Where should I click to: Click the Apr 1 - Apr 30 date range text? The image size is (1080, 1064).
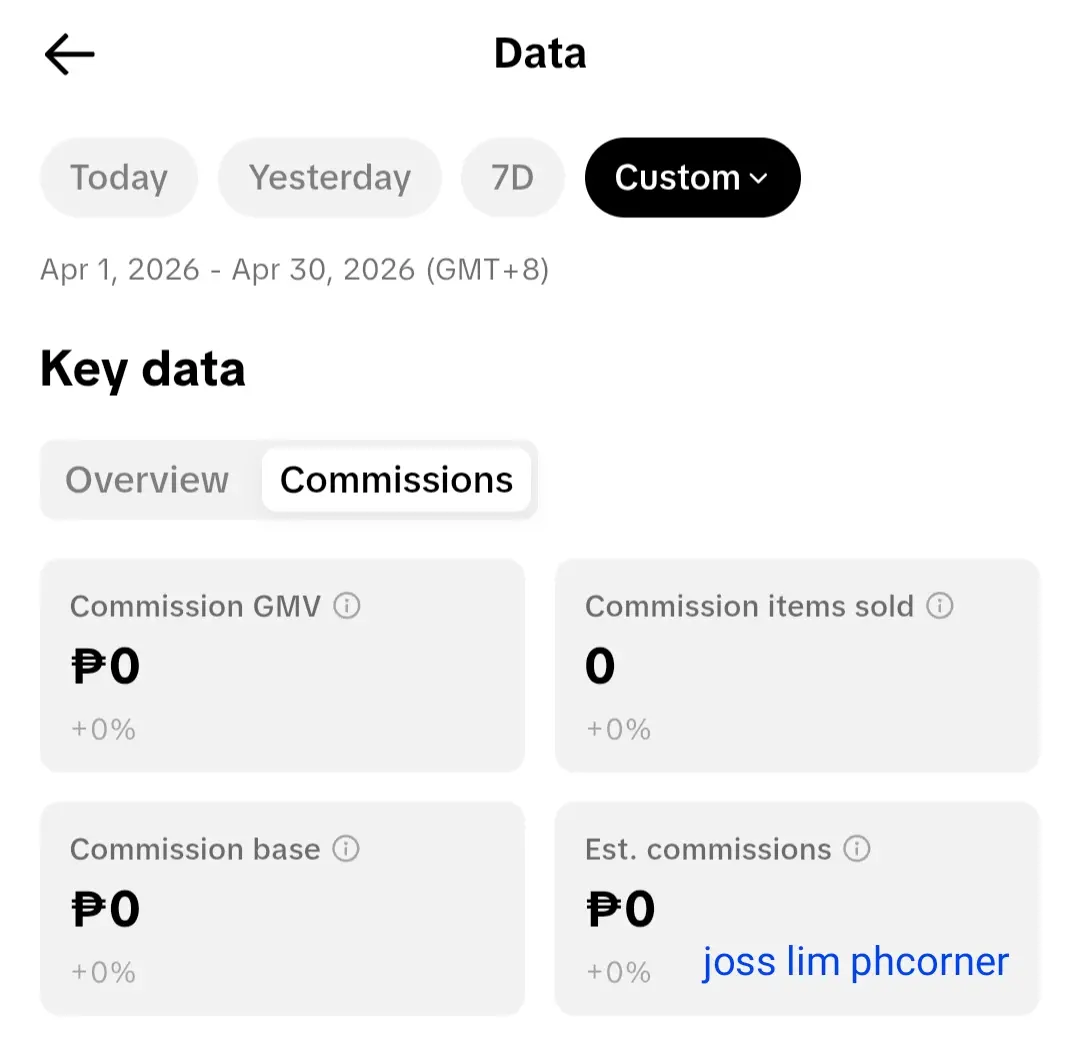pos(295,269)
